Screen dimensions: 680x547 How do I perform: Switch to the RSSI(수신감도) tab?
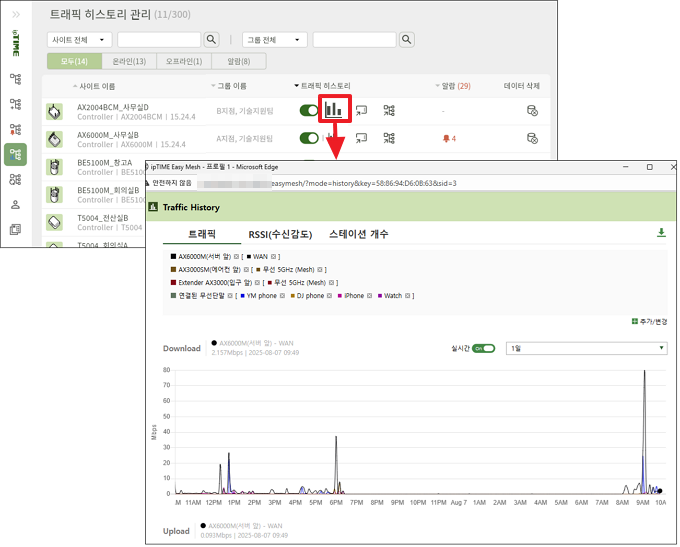284,234
